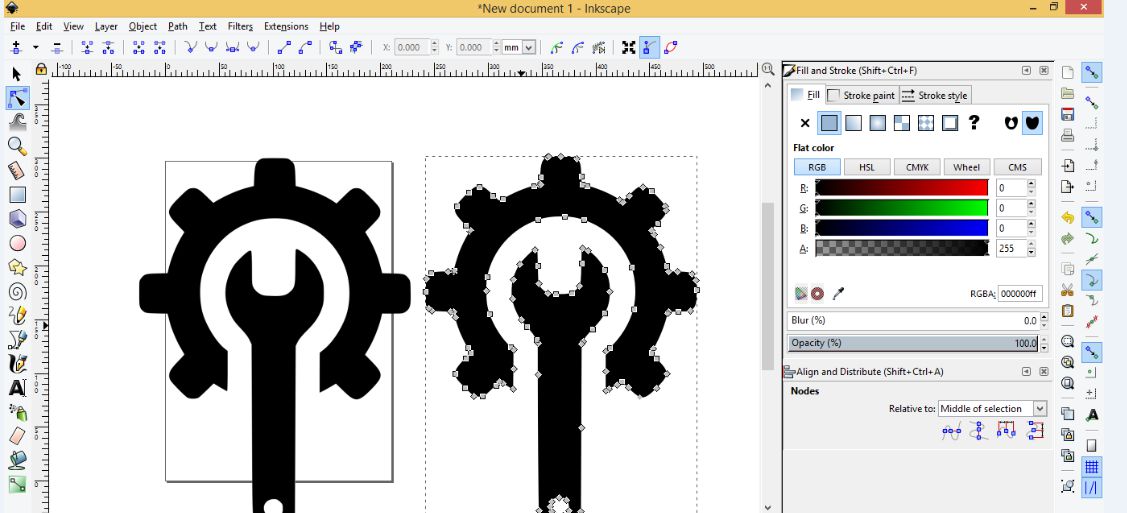Select the Selector arrow tool
The height and width of the screenshot is (513, 1127).
click(x=17, y=73)
